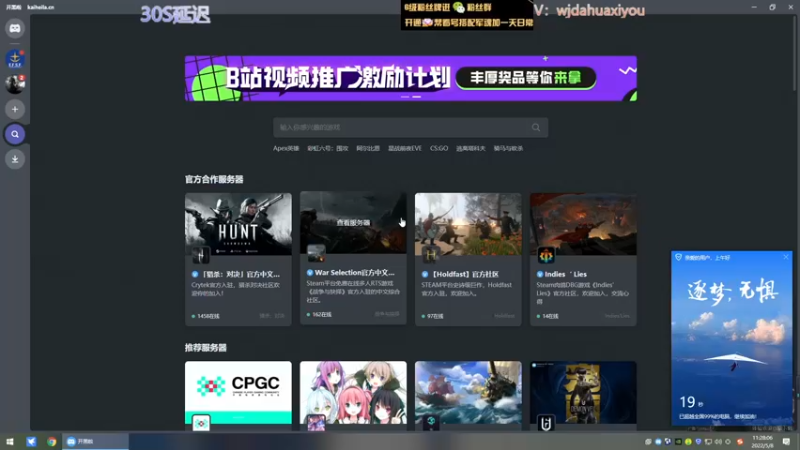Click the plus icon to add server
The height and width of the screenshot is (450, 800).
[x=15, y=109]
